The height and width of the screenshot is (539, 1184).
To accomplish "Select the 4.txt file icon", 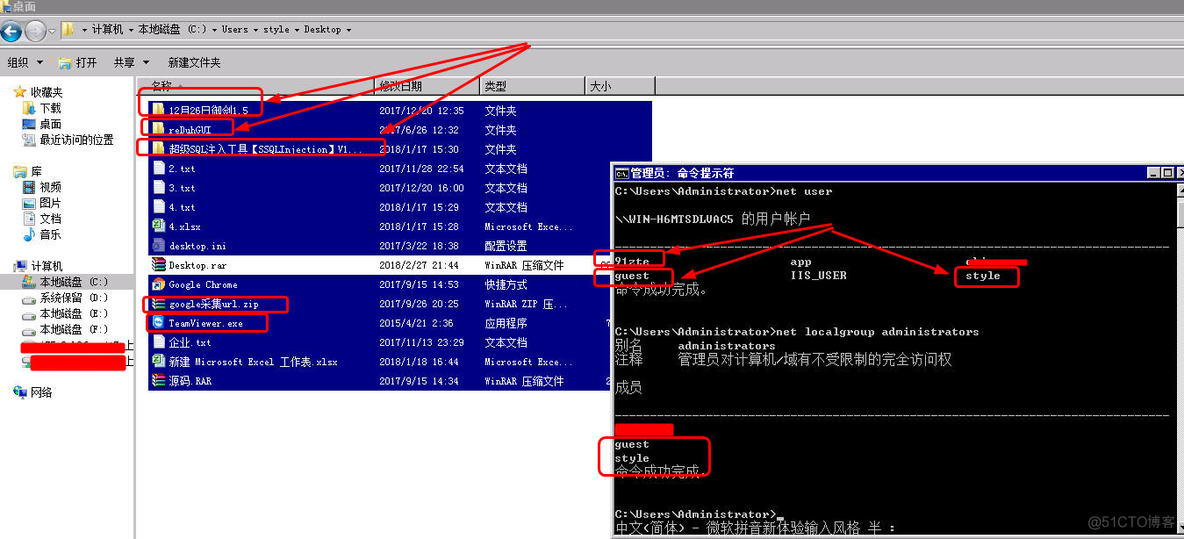I will tap(159, 207).
